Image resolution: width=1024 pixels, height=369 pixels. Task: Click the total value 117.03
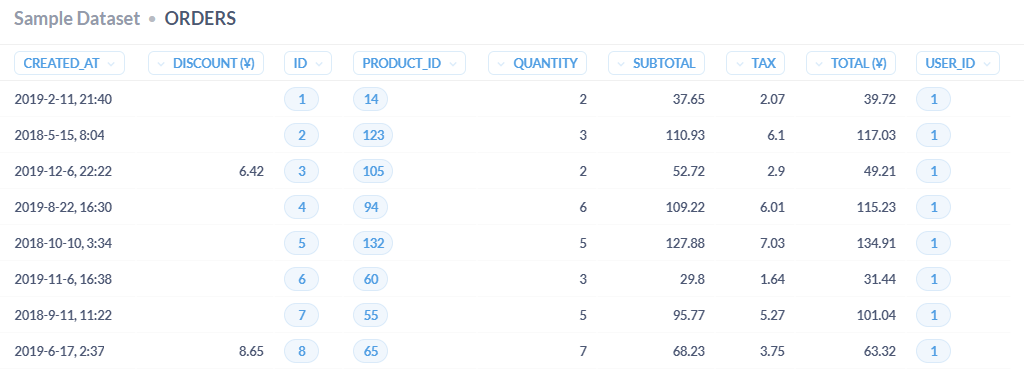click(877, 135)
